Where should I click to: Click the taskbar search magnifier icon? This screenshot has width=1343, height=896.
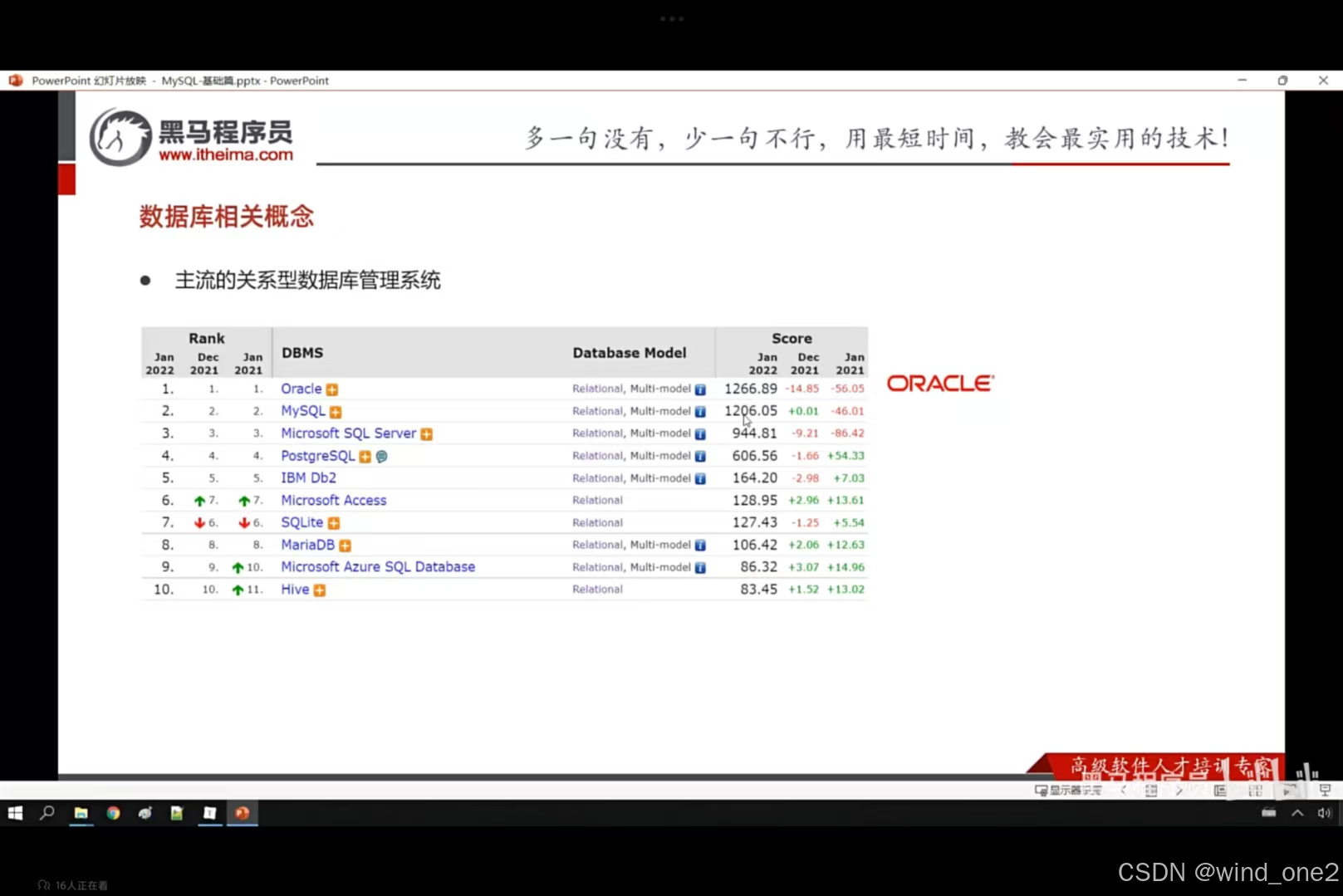pos(47,813)
